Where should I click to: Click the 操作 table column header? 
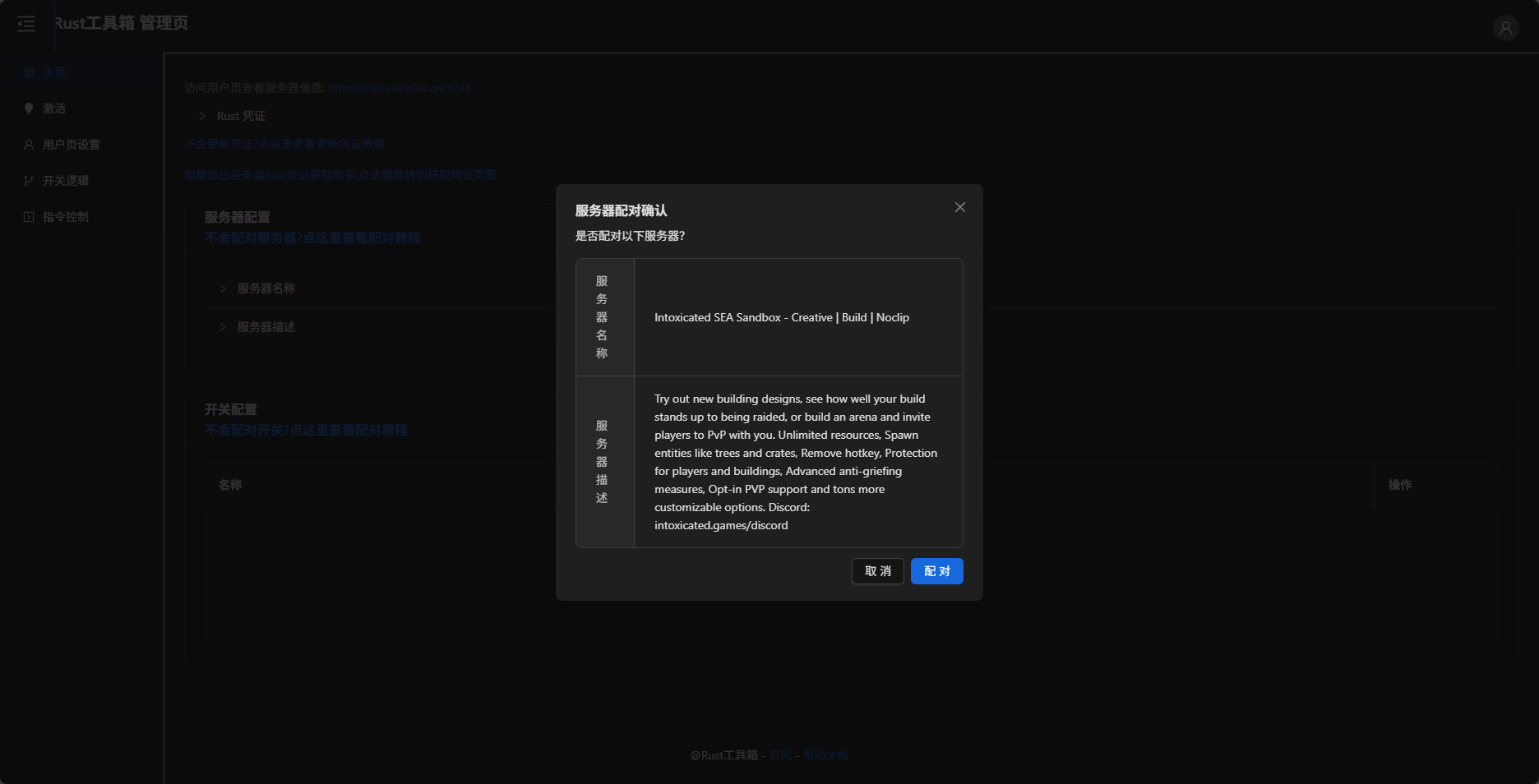pyautogui.click(x=1400, y=485)
